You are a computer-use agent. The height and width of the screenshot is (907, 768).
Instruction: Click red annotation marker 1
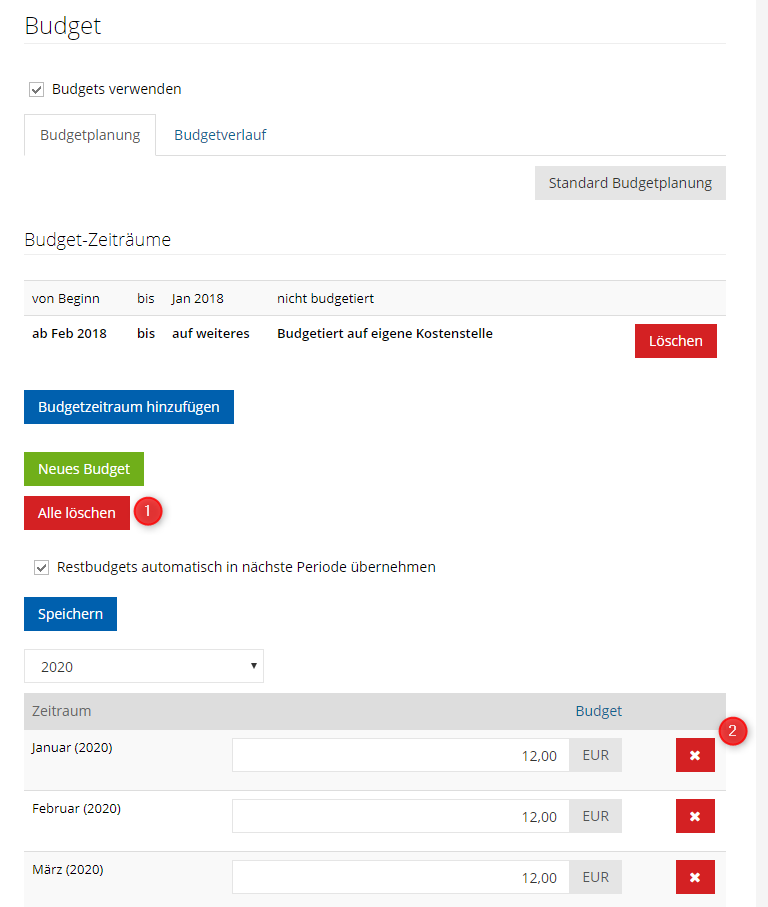148,510
